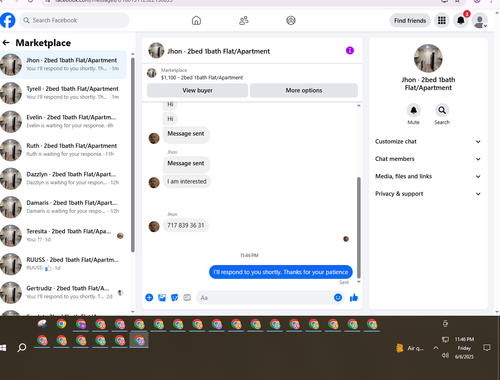Viewport: 500px width, 380px height.
Task: Open Ruth conversation in list
Action: 63,150
